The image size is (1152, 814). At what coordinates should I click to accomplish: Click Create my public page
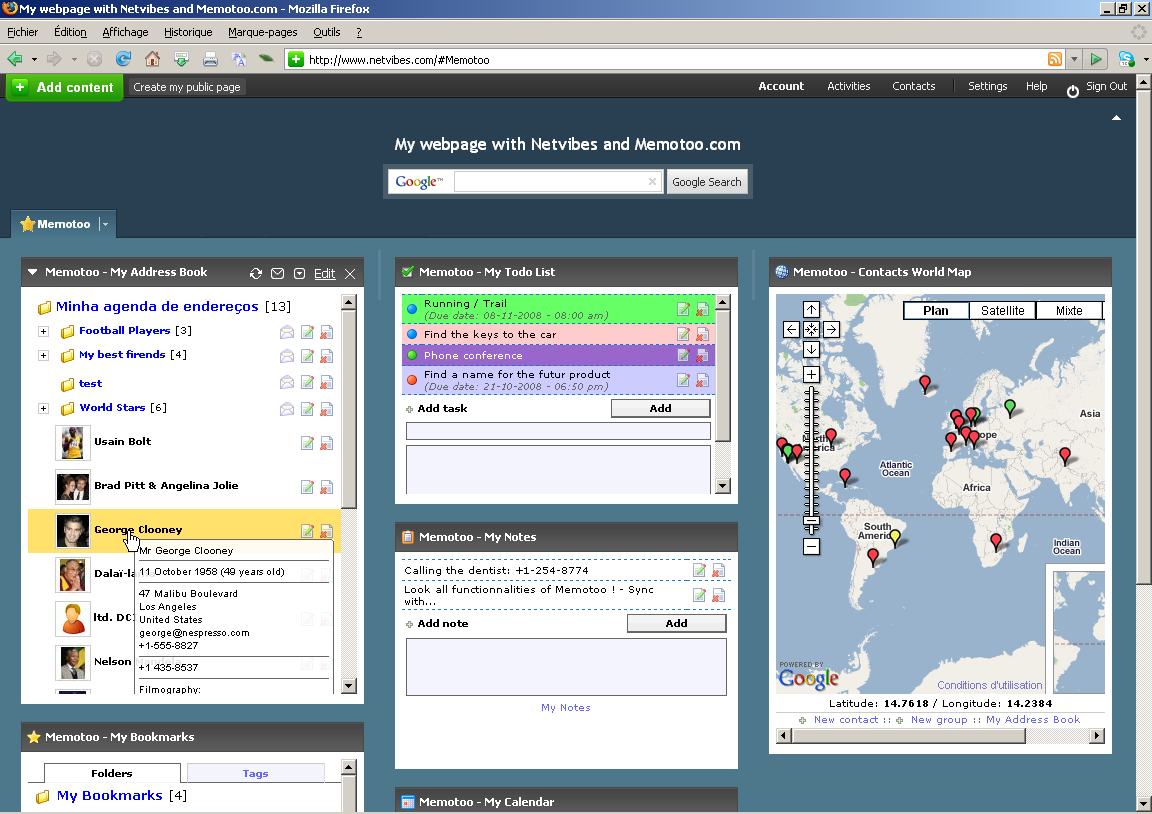click(187, 87)
